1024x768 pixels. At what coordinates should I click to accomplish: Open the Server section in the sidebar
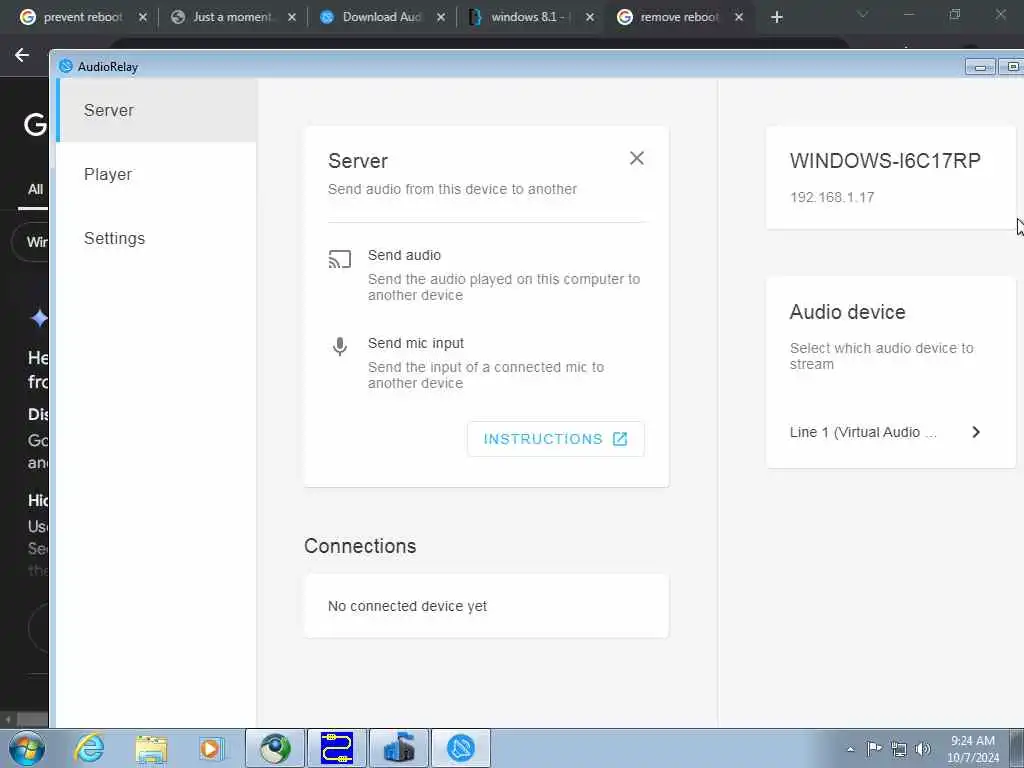click(157, 110)
